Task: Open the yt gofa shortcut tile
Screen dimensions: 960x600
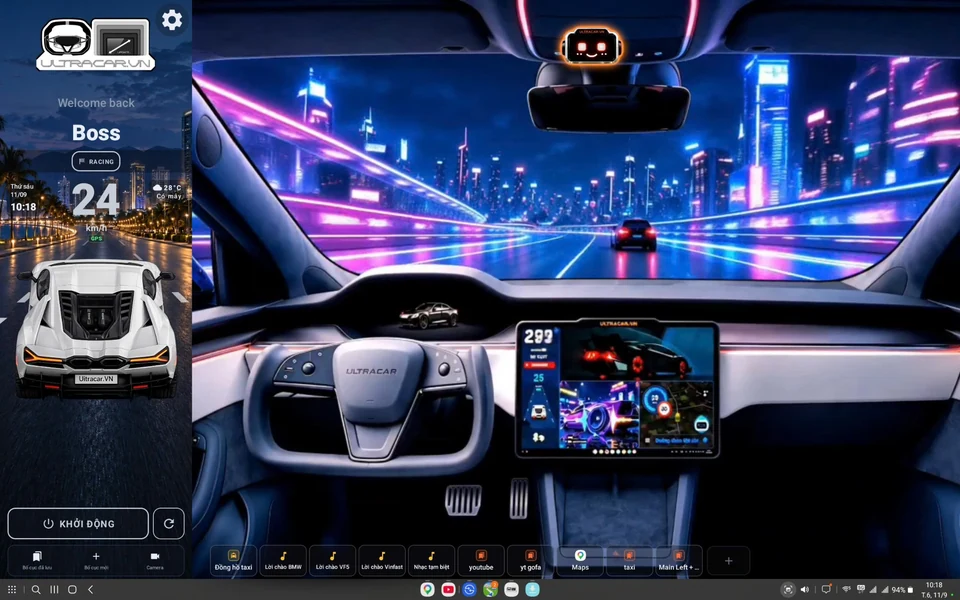Action: [x=531, y=560]
